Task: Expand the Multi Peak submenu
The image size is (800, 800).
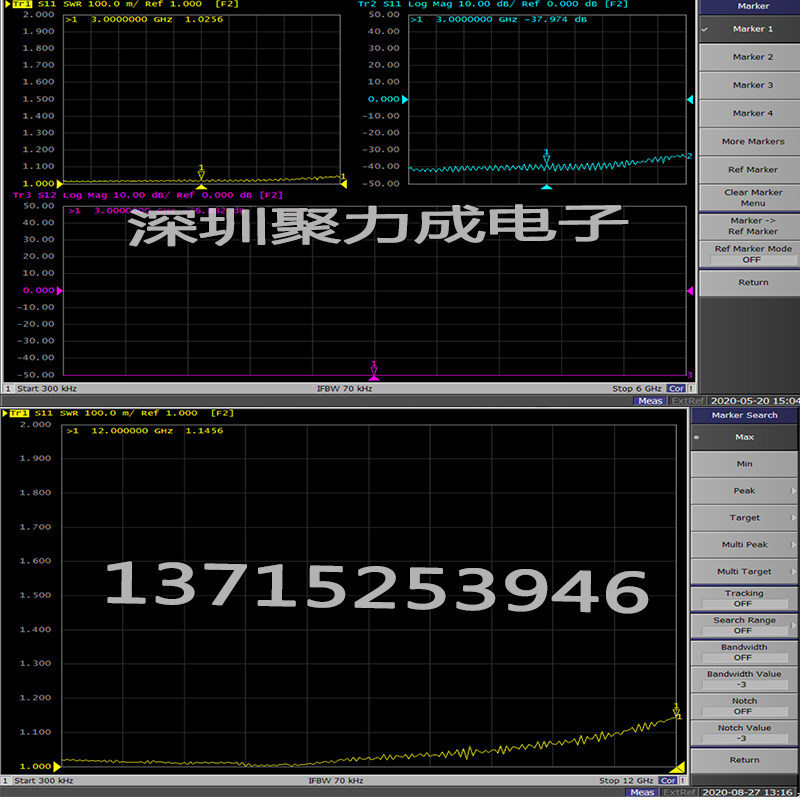Action: pyautogui.click(x=744, y=545)
